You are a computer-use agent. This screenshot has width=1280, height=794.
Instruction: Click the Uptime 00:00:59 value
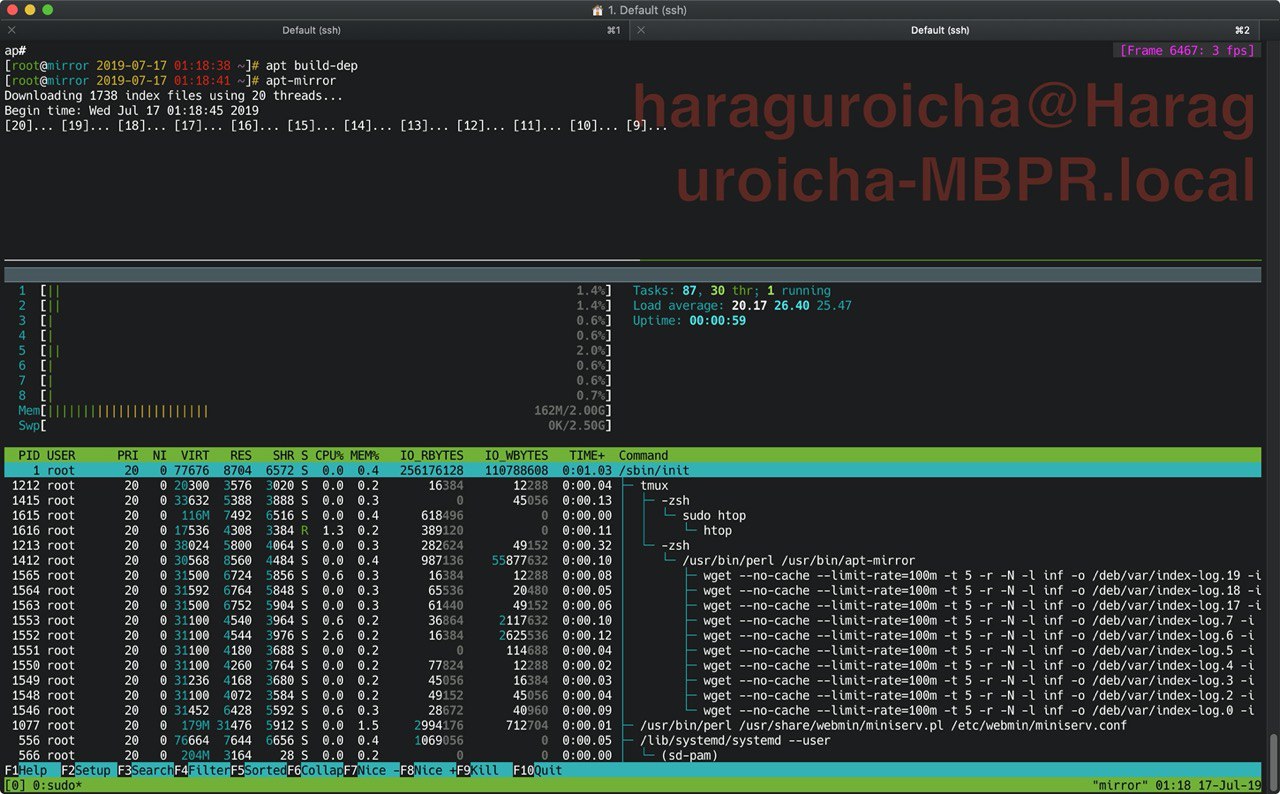[x=717, y=320]
